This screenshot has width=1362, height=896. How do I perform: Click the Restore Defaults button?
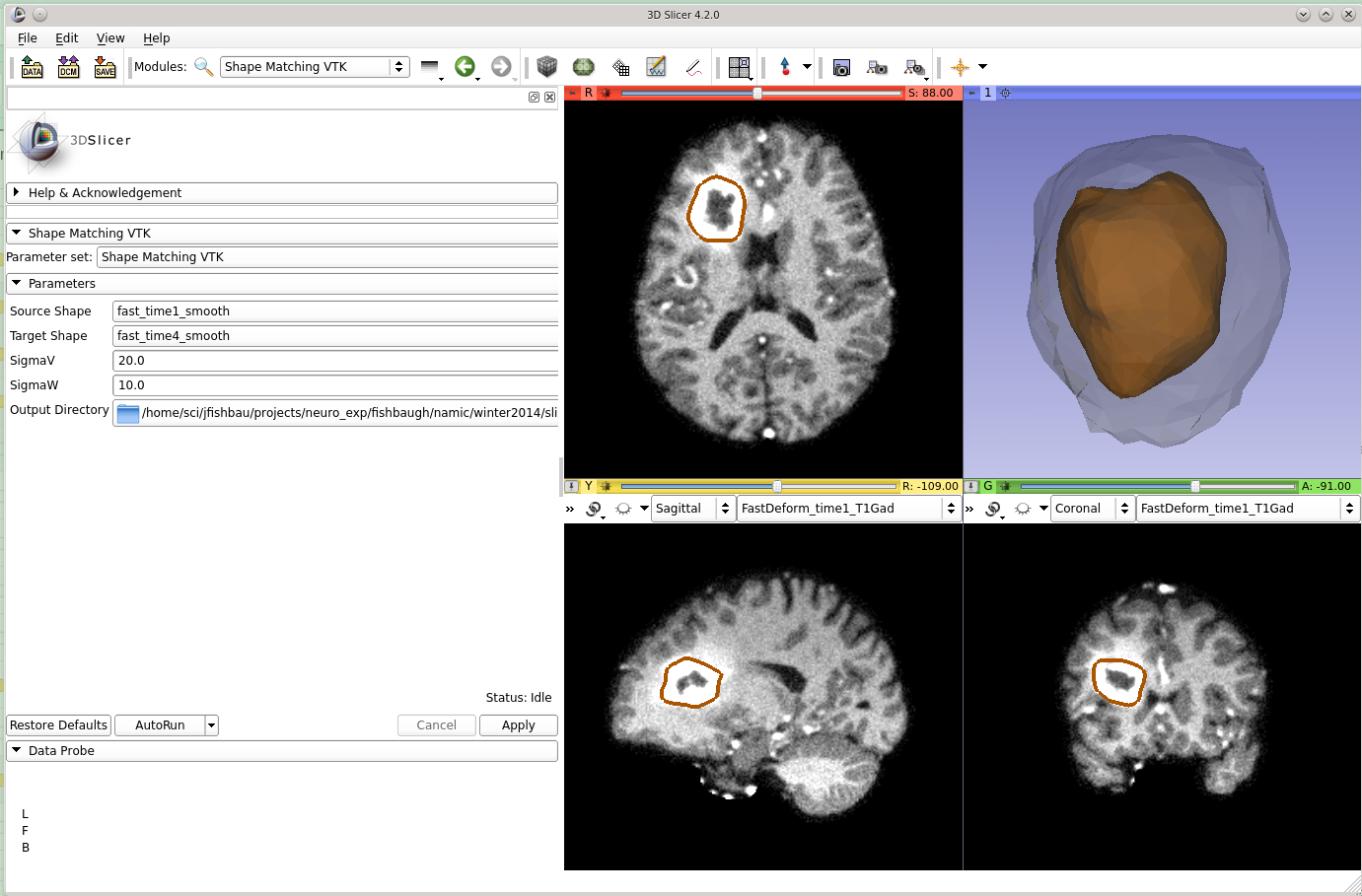58,725
